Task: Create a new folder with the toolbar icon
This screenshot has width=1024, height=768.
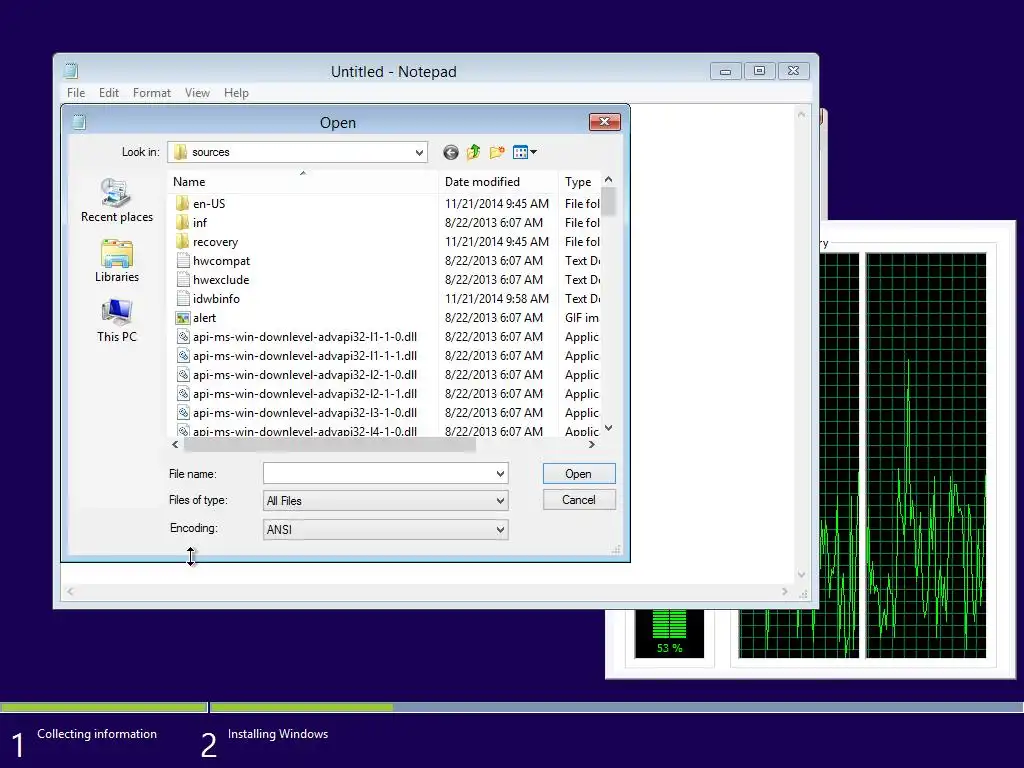Action: point(497,152)
